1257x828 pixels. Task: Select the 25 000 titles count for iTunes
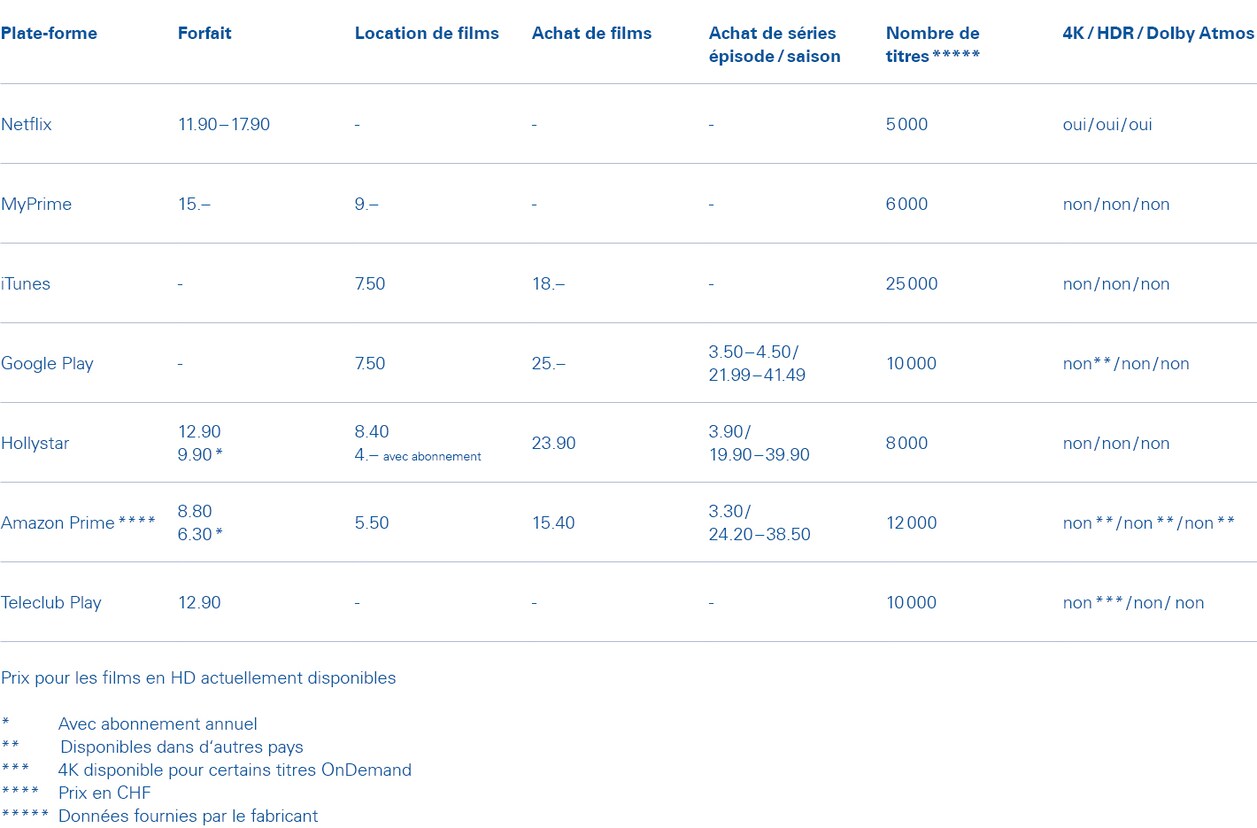[x=911, y=284]
